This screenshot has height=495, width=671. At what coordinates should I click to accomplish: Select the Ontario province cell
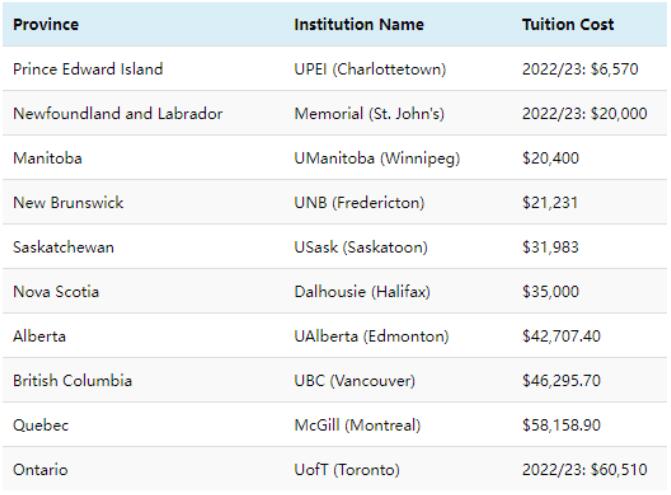point(40,469)
